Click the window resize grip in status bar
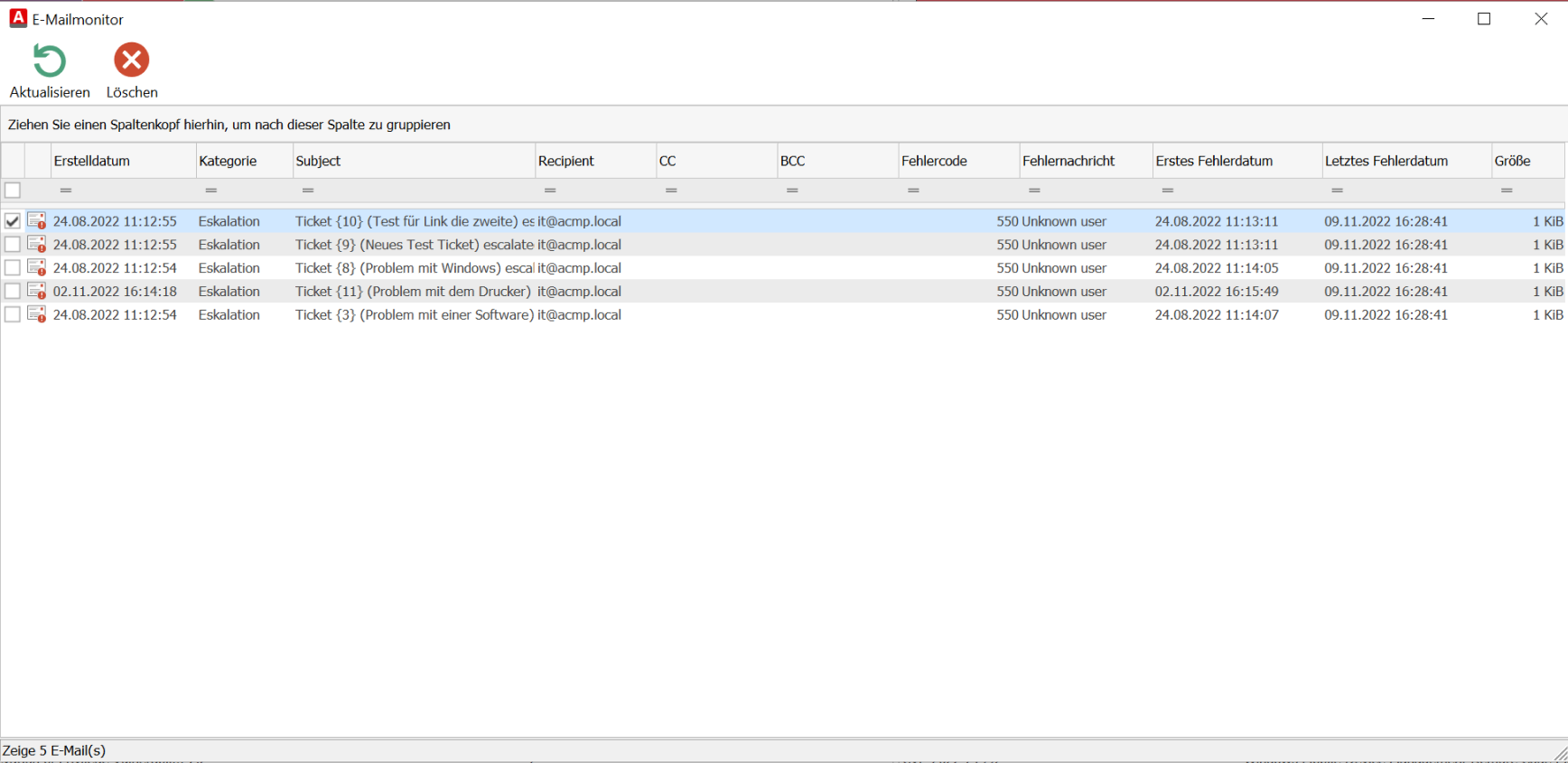 1560,753
